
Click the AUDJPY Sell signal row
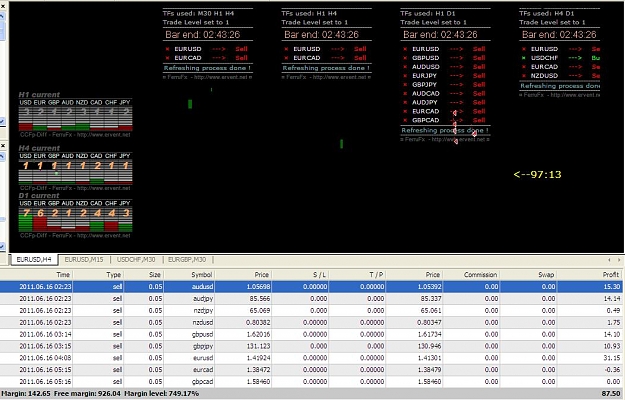444,102
